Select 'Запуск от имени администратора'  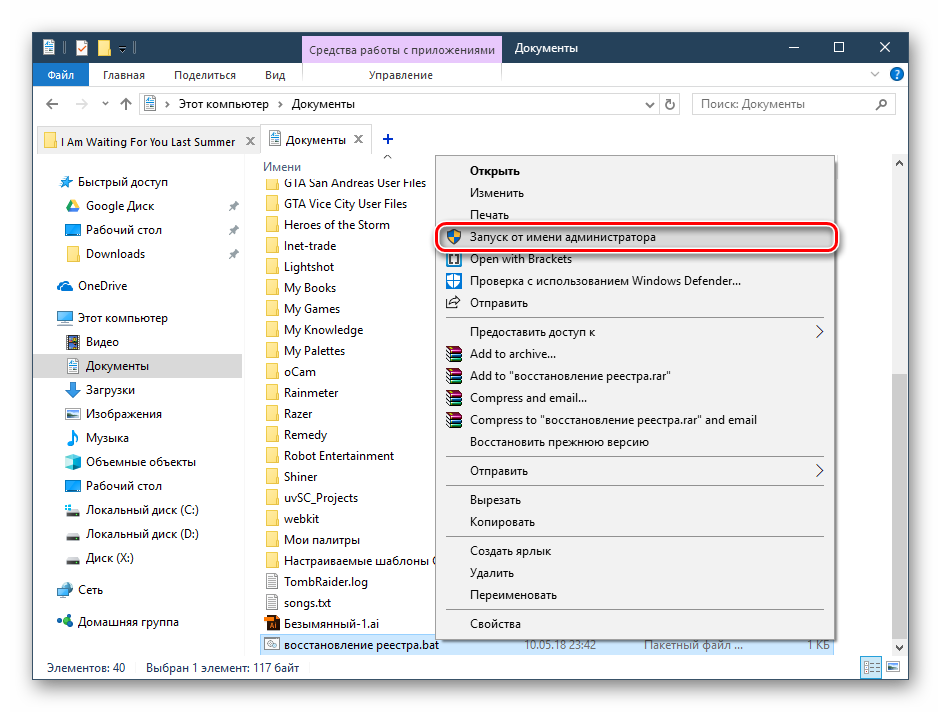(x=563, y=238)
